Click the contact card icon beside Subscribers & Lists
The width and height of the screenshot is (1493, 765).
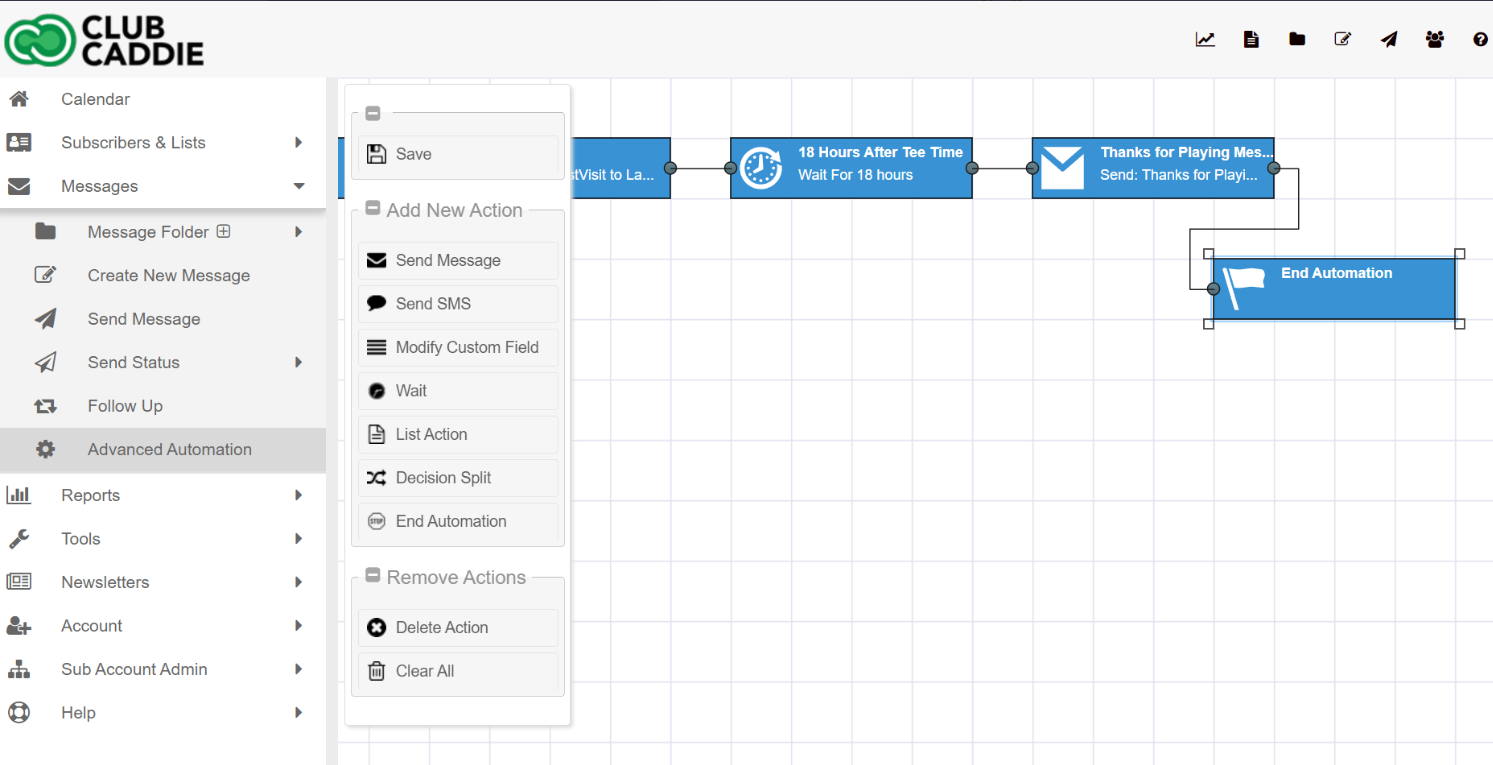[19, 142]
